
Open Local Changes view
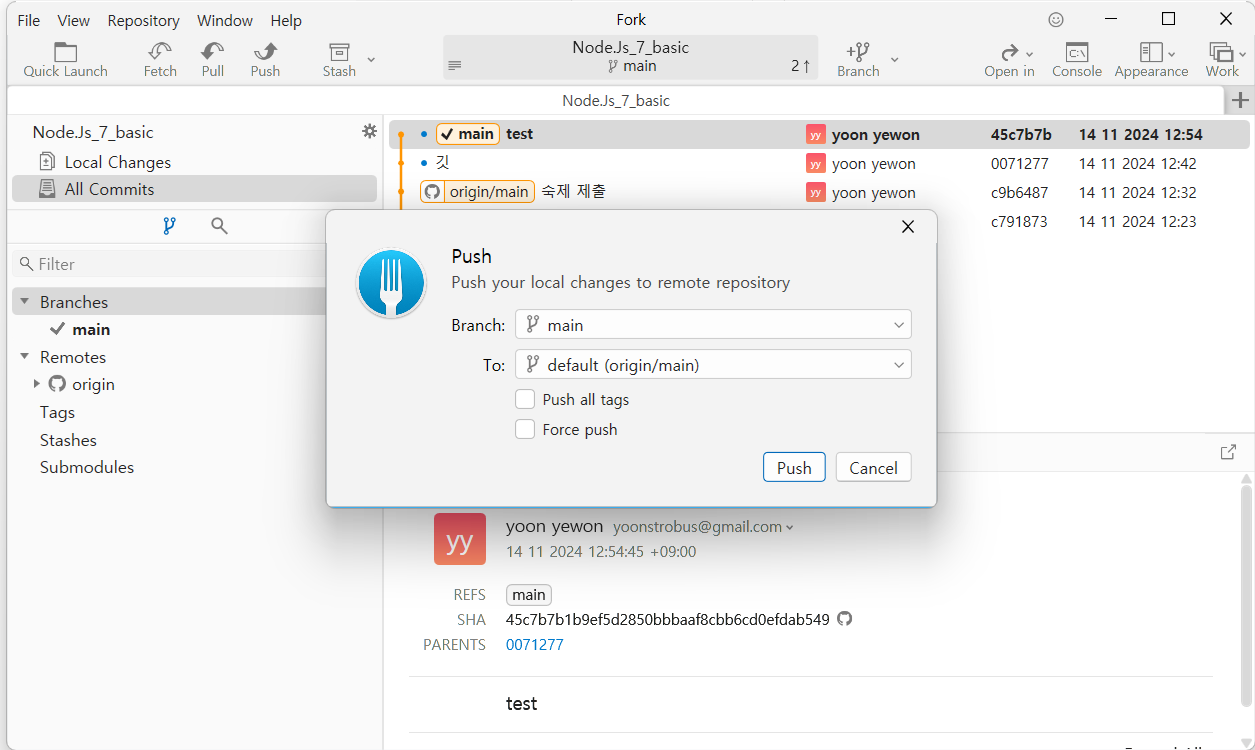194,162
